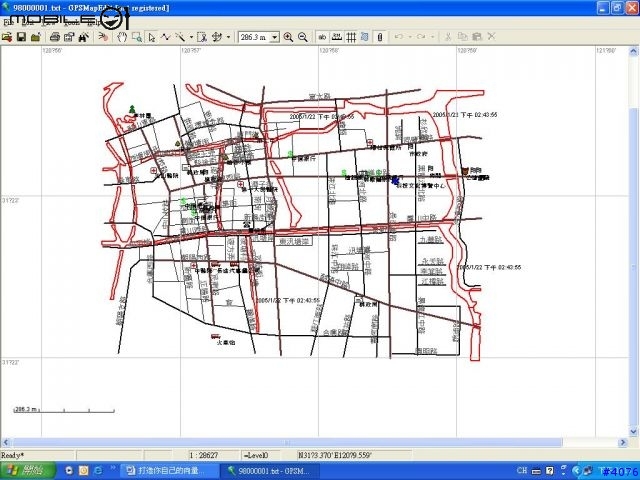
Task: Click the horizontal scrollbar left arrow
Action: click(6, 442)
